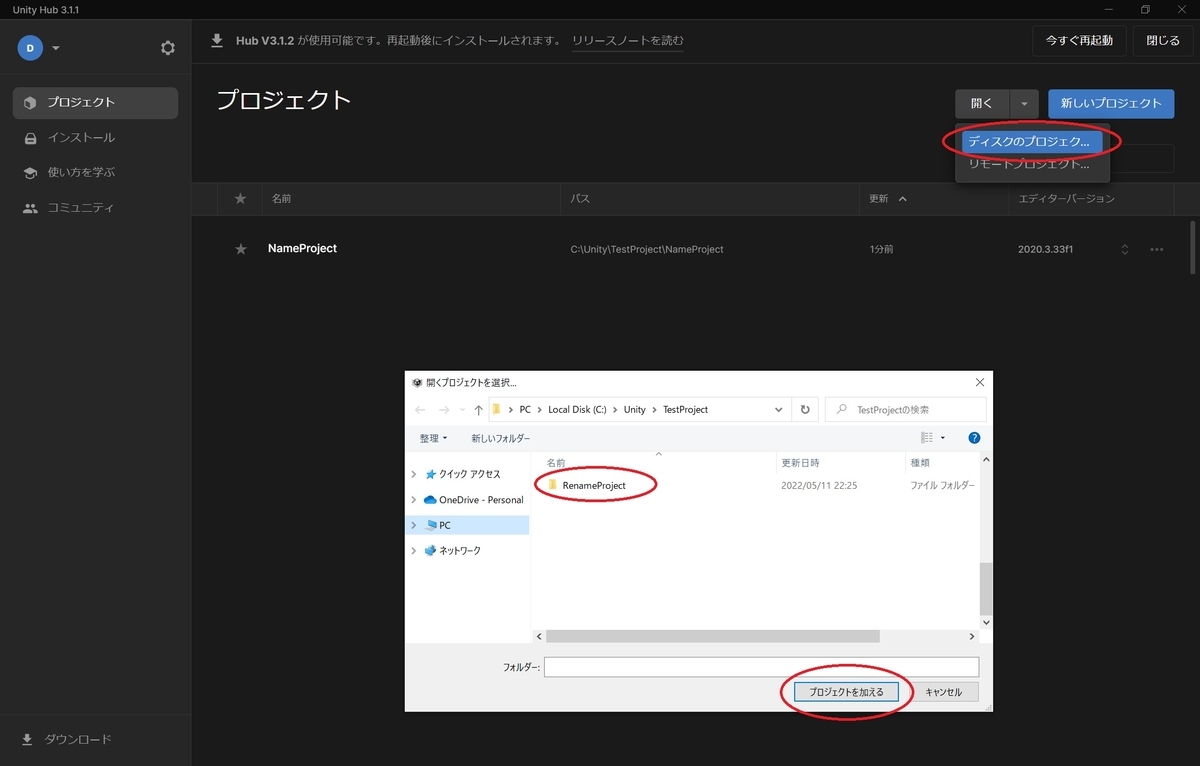Expand the PC tree node

click(414, 525)
